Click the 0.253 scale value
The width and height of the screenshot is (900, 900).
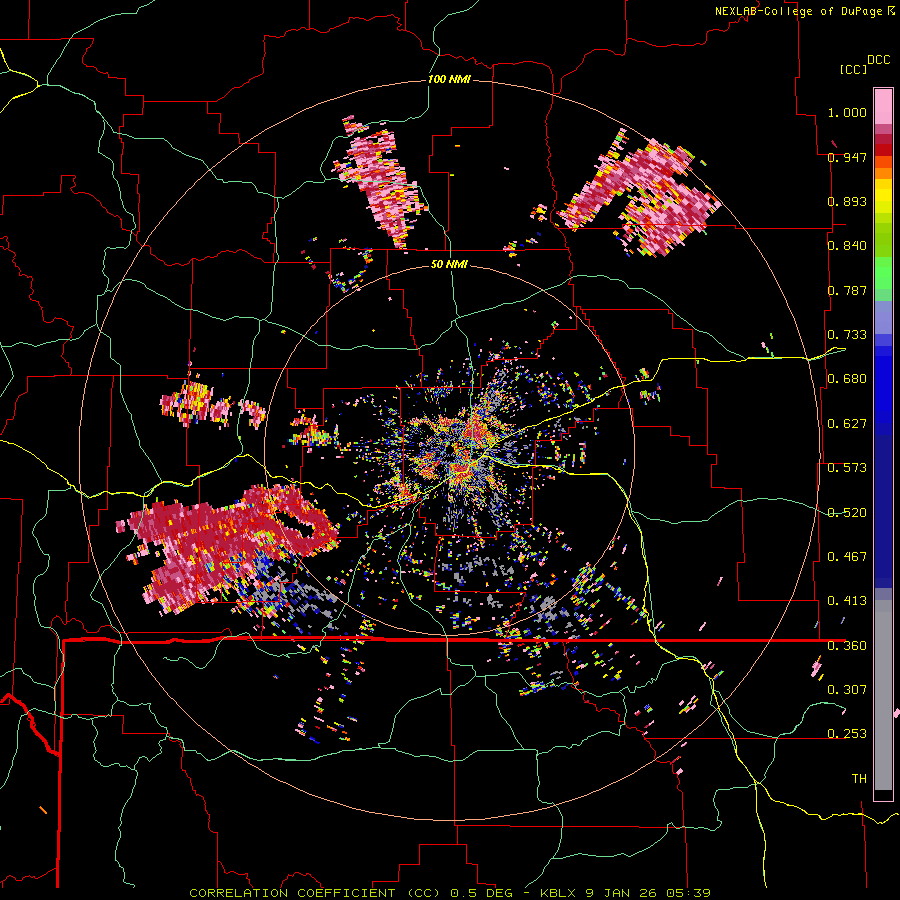coord(847,734)
